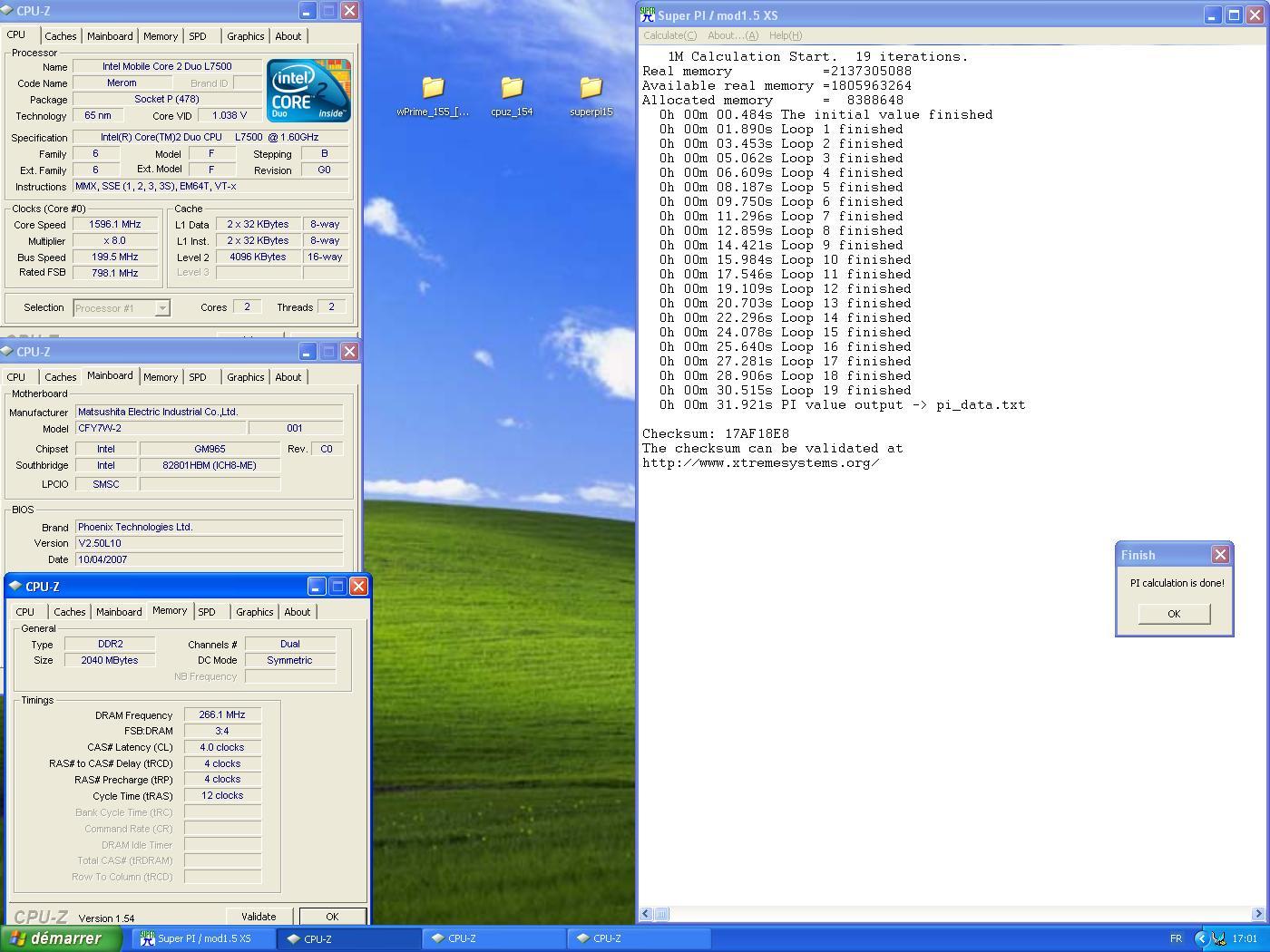
Task: Click the BIOS version V2.50L10 field
Action: 210,543
